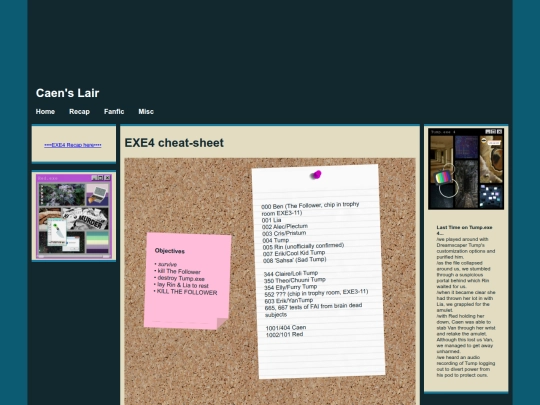Screen dimensions: 540x405
Task: Click the Tump.exe 4 title bar text
Action: (x=443, y=132)
